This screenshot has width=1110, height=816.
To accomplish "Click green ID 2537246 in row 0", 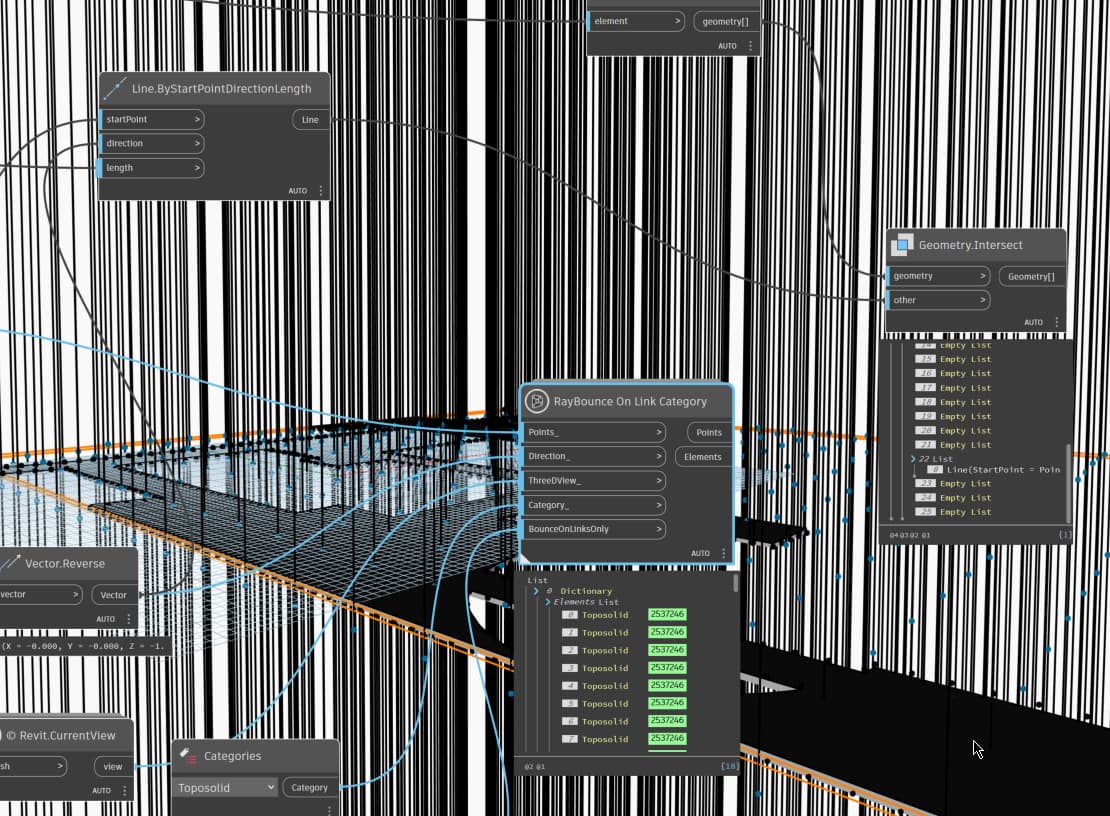I will (667, 614).
